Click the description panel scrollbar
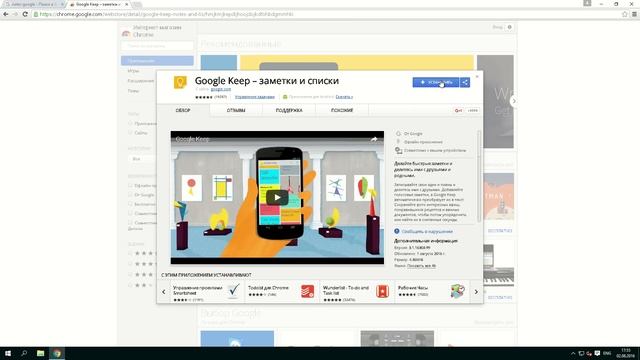The width and height of the screenshot is (640, 360). click(479, 176)
